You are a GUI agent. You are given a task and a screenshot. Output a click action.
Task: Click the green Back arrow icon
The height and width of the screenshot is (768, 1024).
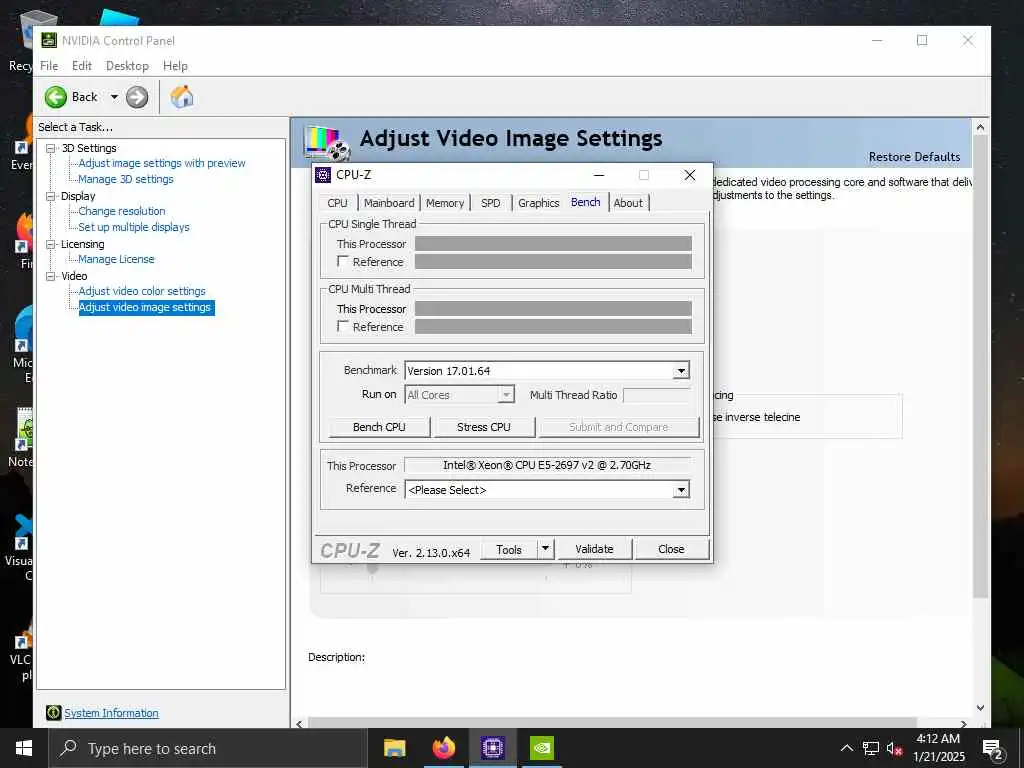pos(56,97)
